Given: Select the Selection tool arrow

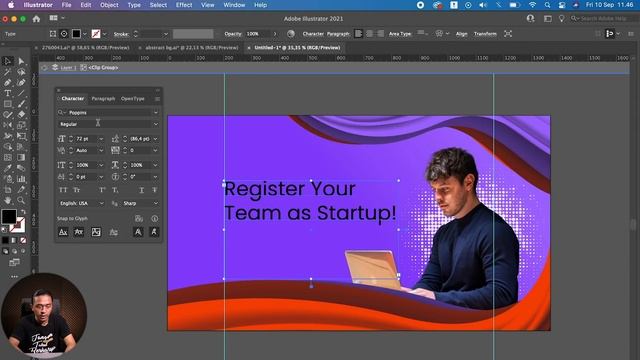Looking at the screenshot, I should [7, 61].
